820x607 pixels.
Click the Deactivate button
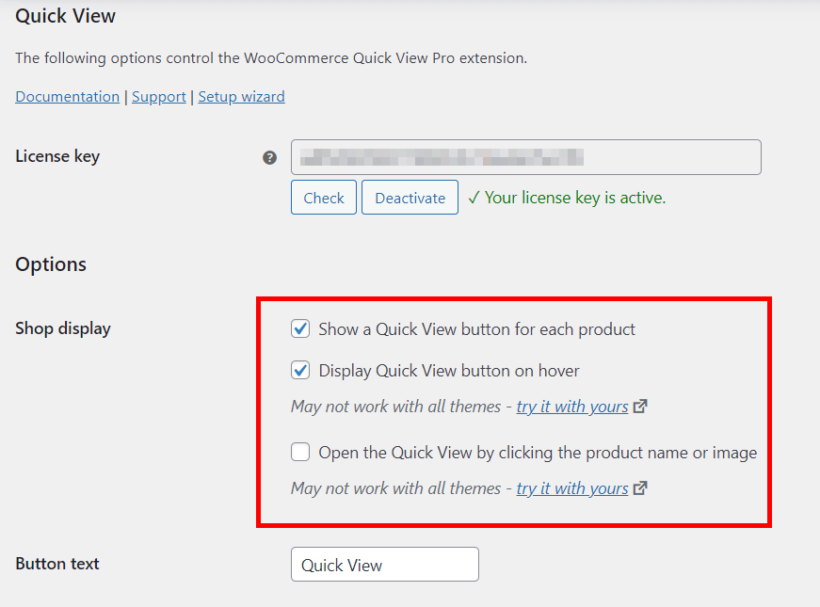tap(409, 197)
